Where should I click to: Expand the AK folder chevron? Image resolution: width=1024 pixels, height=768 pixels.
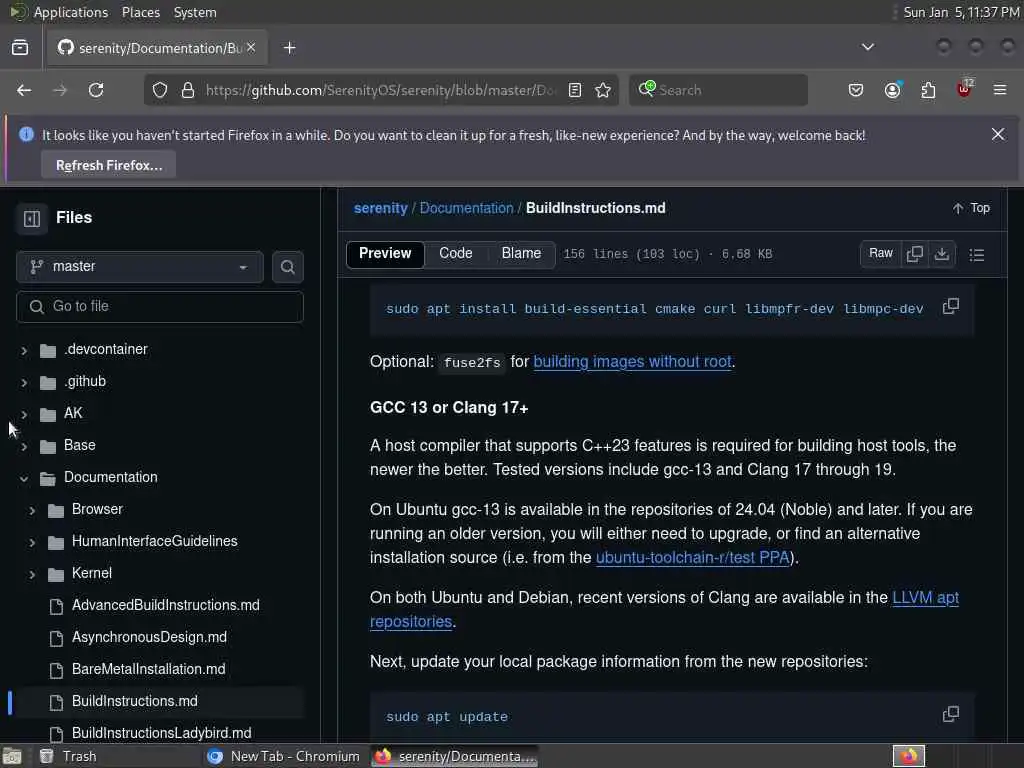(24, 415)
